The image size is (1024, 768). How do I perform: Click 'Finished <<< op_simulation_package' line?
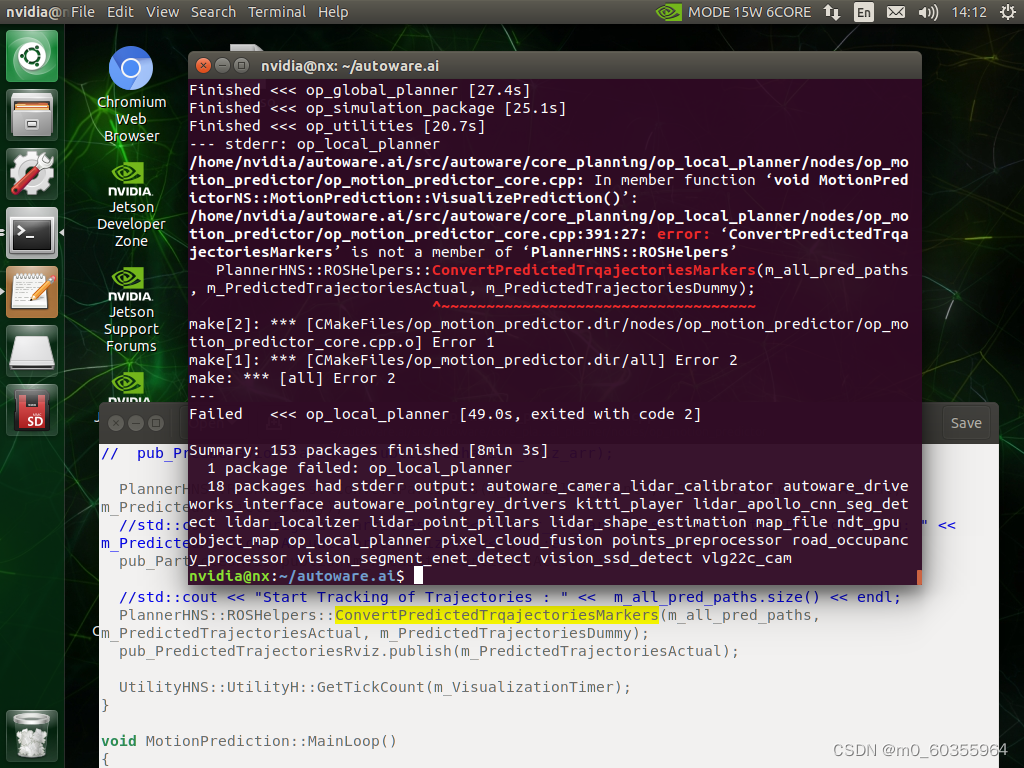377,108
